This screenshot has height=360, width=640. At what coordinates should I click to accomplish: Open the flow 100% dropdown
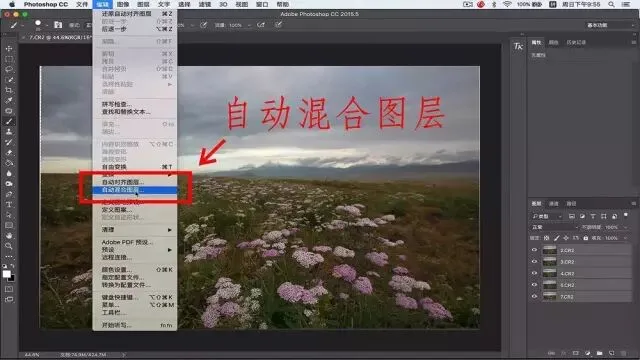click(249, 25)
